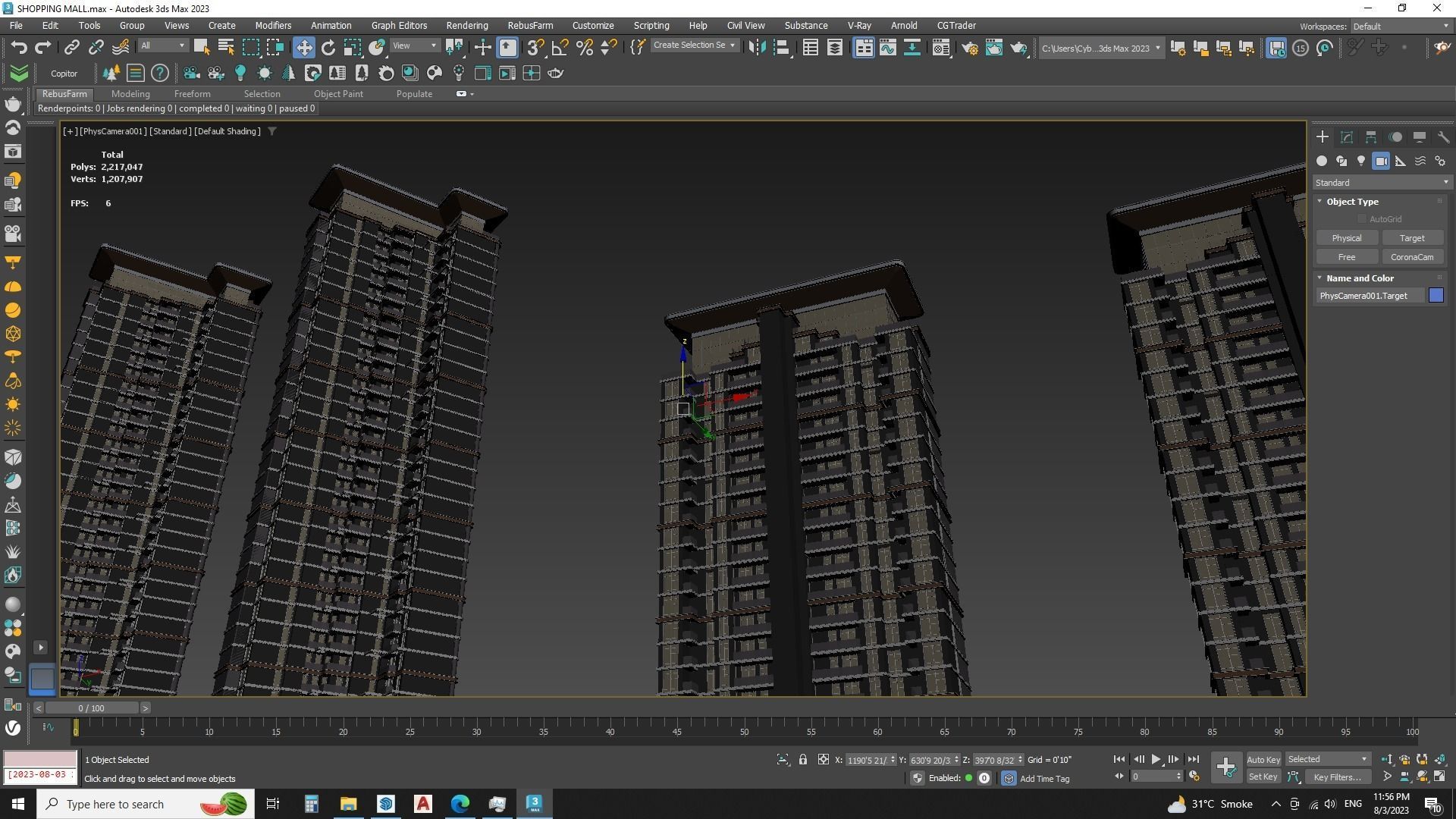
Task: Collapse the Name and Color rollout
Action: (1360, 278)
